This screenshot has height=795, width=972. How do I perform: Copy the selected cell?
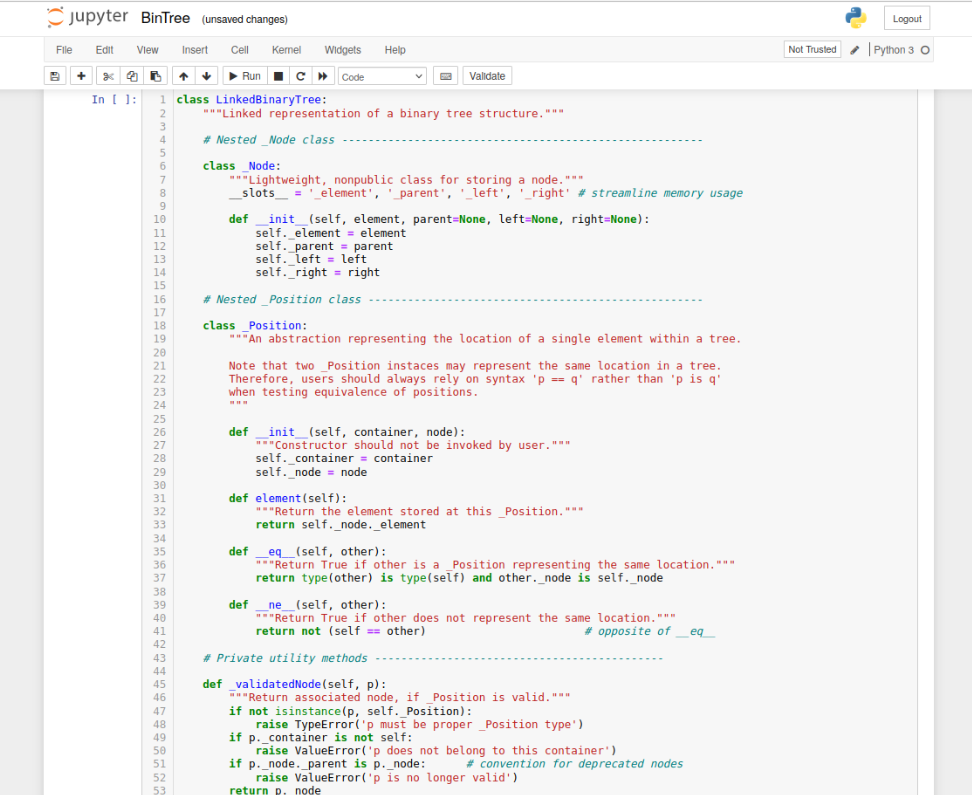pyautogui.click(x=131, y=76)
